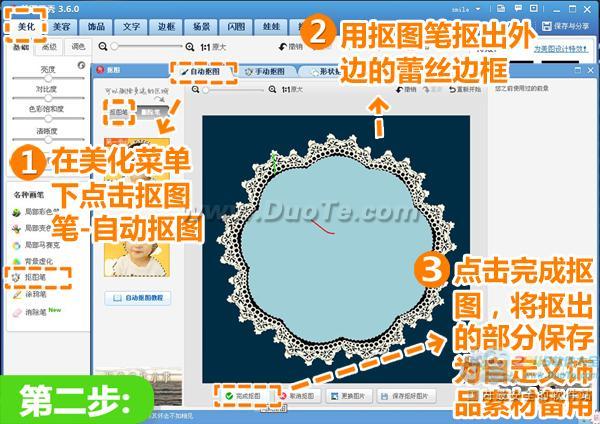Adjust the cutout dialog zoom slider
The height and width of the screenshot is (424, 600).
coord(234,90)
